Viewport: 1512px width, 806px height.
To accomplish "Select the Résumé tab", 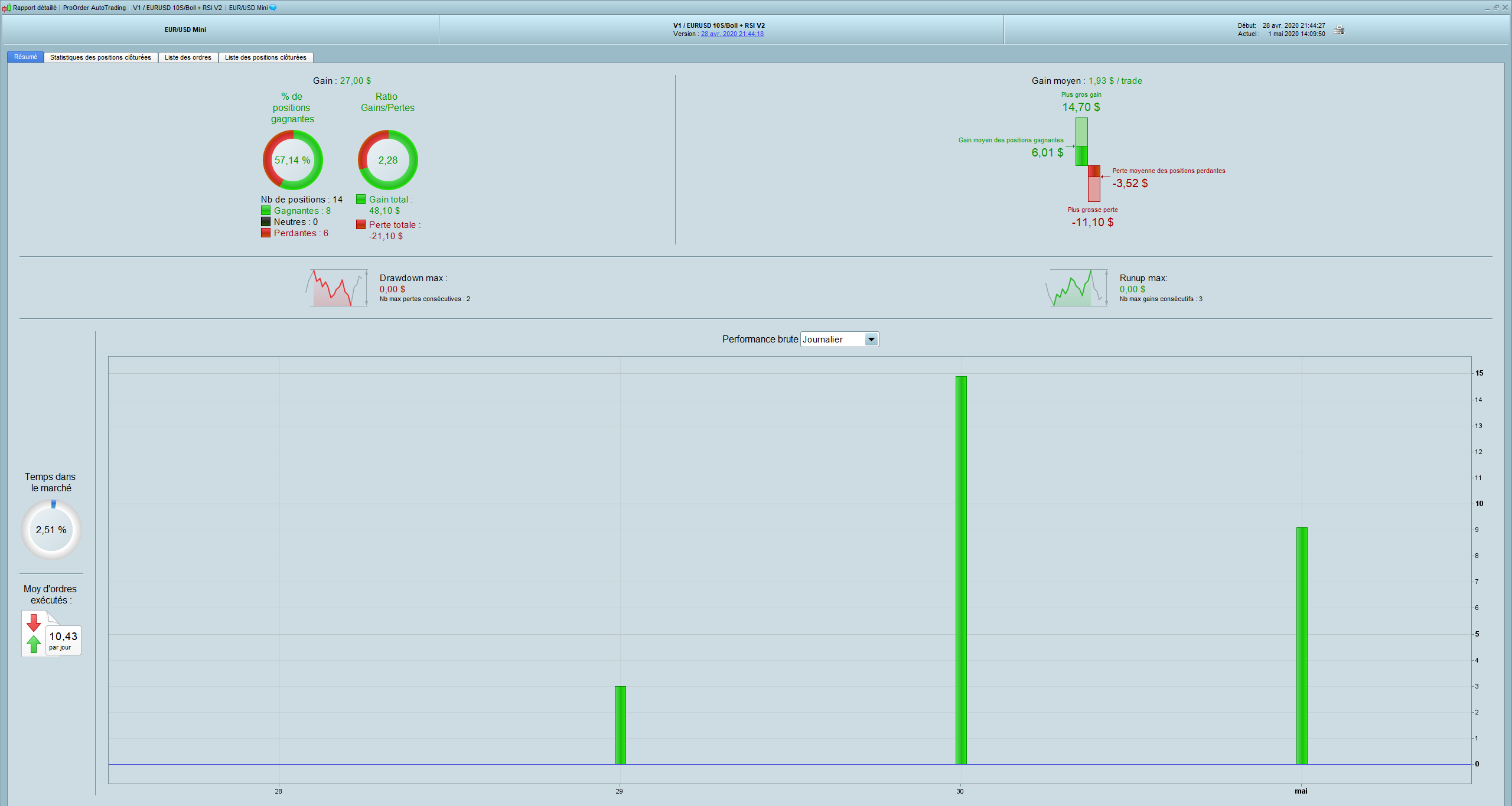I will tap(25, 57).
